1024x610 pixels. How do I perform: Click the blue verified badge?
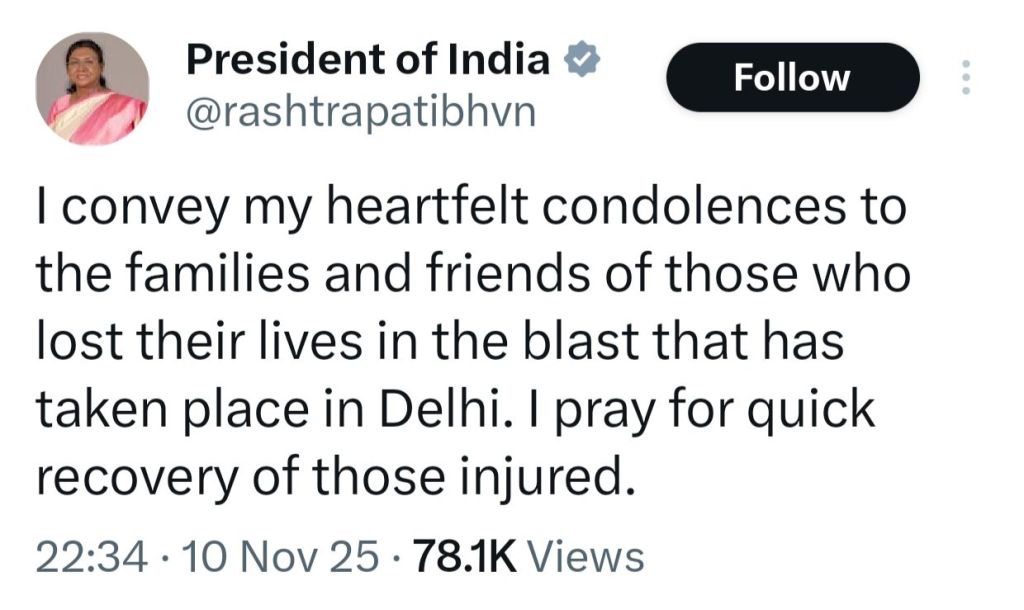tap(580, 63)
